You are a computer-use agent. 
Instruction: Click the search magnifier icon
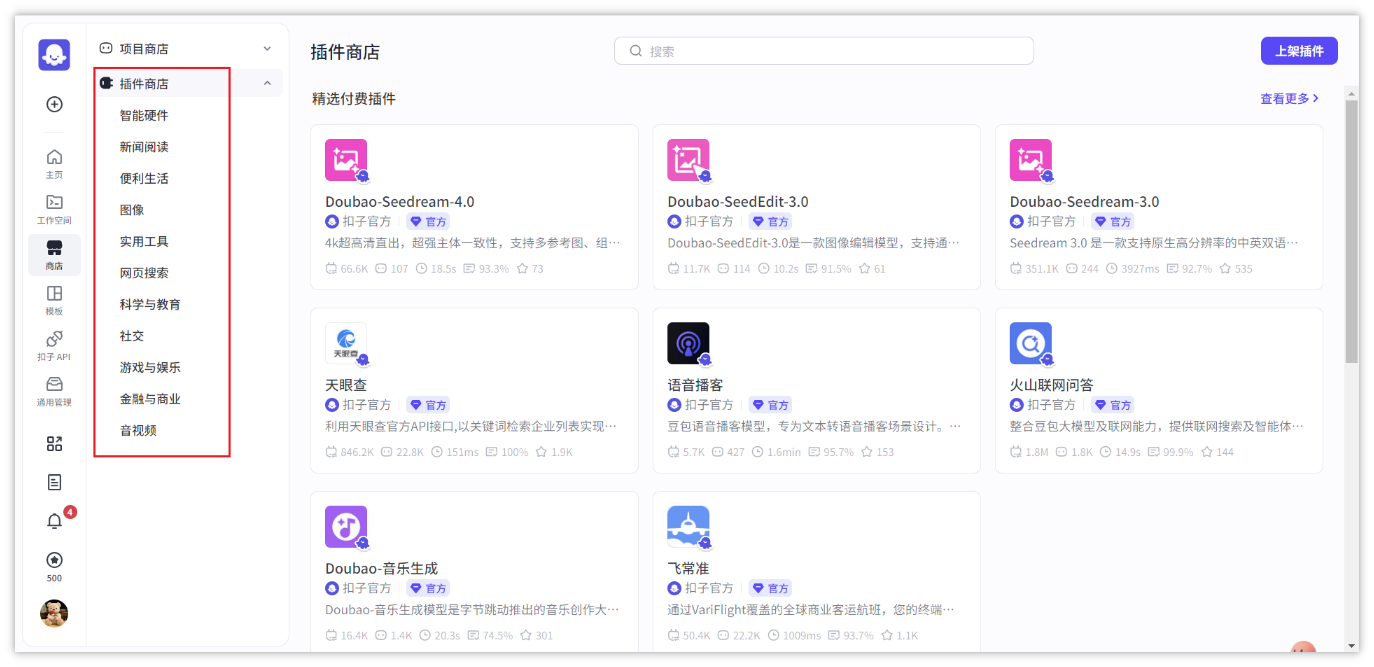coord(635,51)
